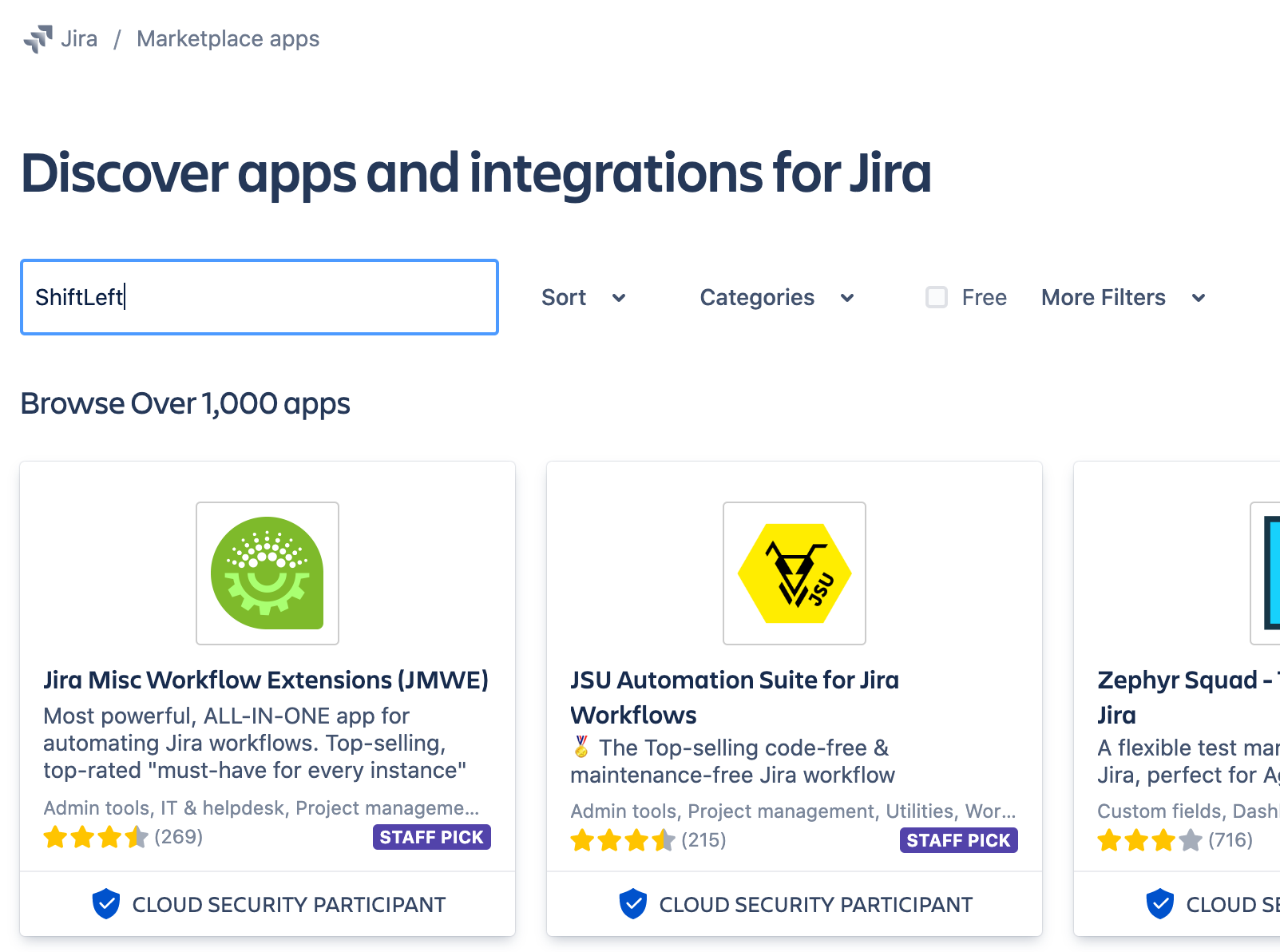
Task: Click Discover apps and integrations heading
Action: 476,173
